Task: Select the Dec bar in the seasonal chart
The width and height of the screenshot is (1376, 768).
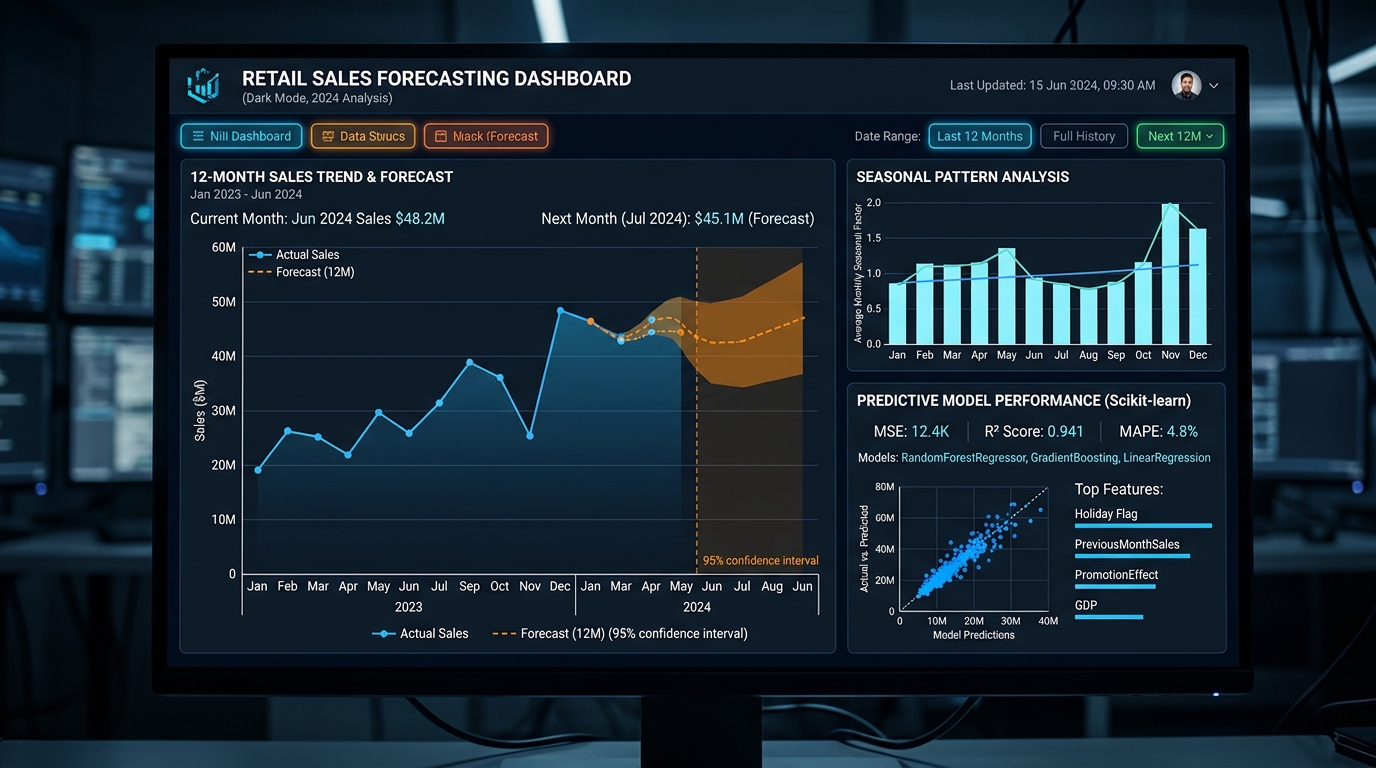Action: pos(1197,287)
